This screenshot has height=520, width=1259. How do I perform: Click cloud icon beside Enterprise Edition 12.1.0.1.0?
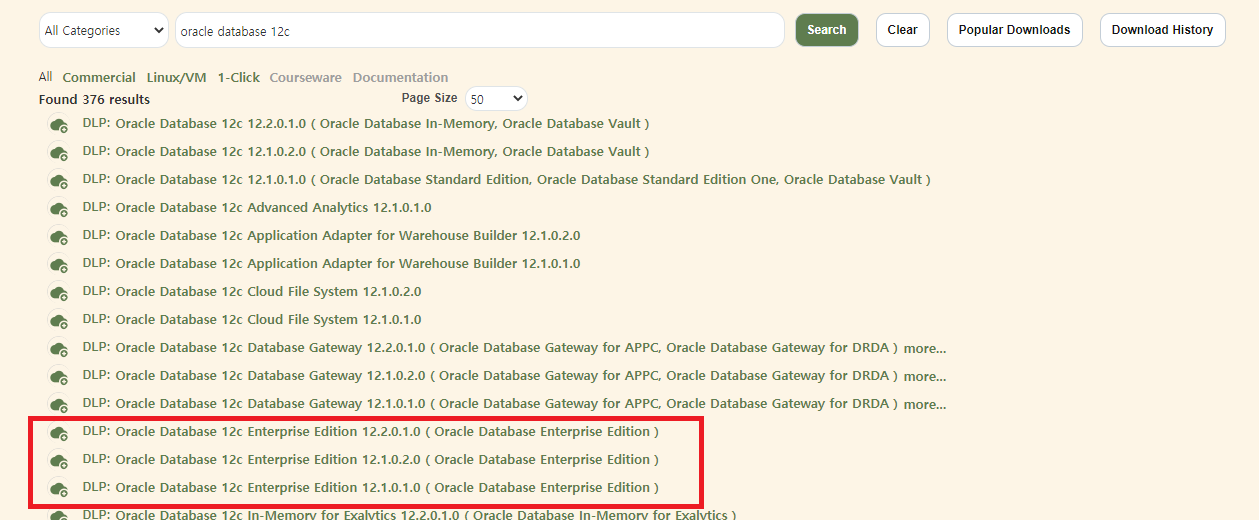pos(59,489)
